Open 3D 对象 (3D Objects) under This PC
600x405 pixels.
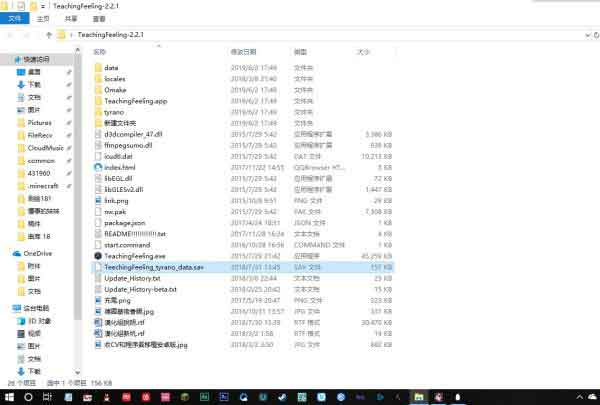39,321
